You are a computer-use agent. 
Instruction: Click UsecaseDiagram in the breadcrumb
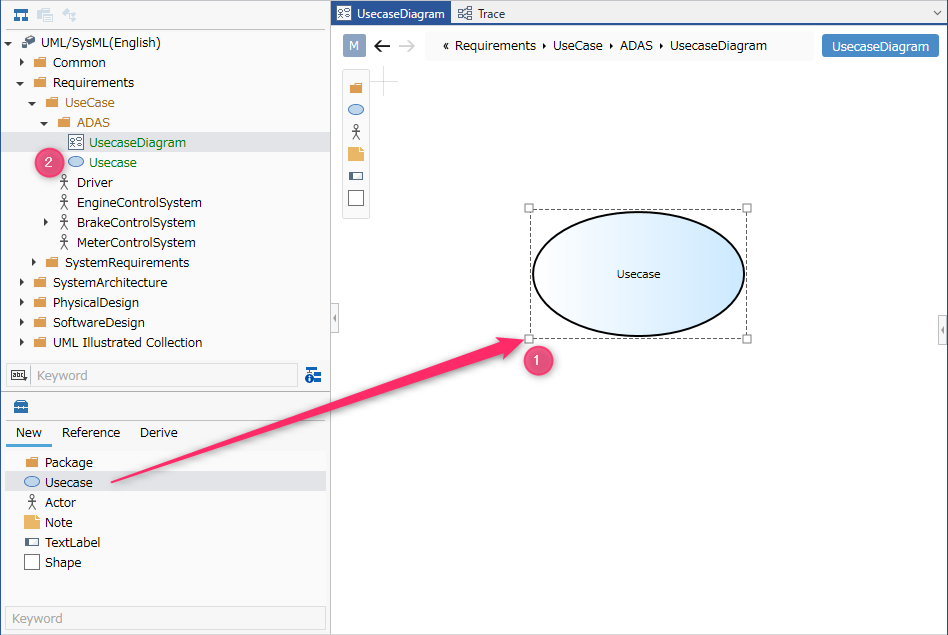[x=718, y=46]
